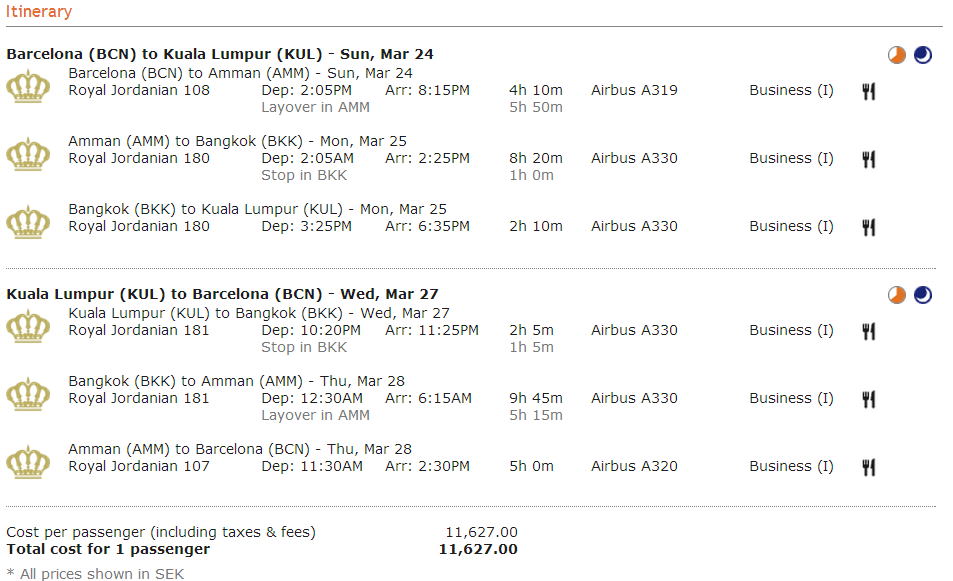Click the total cost 11,627.00 amount
Viewport: 953px width, 581px height.
coord(478,549)
